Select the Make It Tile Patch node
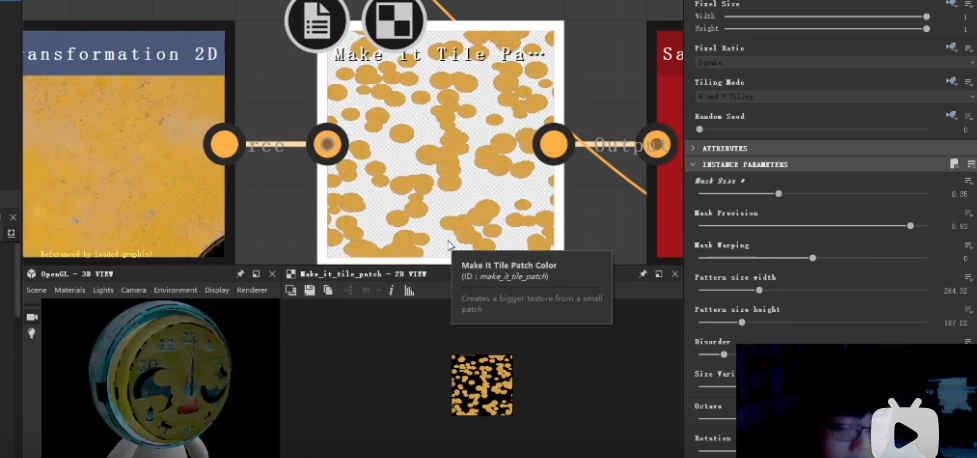 click(441, 142)
